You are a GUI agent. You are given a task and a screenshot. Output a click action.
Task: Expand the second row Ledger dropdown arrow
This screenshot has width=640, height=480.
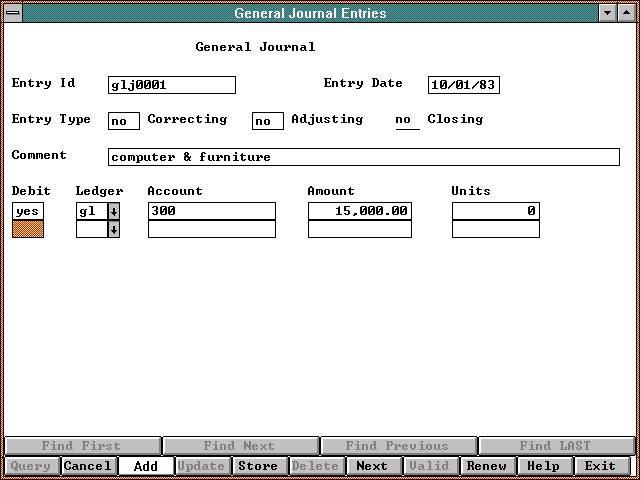point(114,229)
